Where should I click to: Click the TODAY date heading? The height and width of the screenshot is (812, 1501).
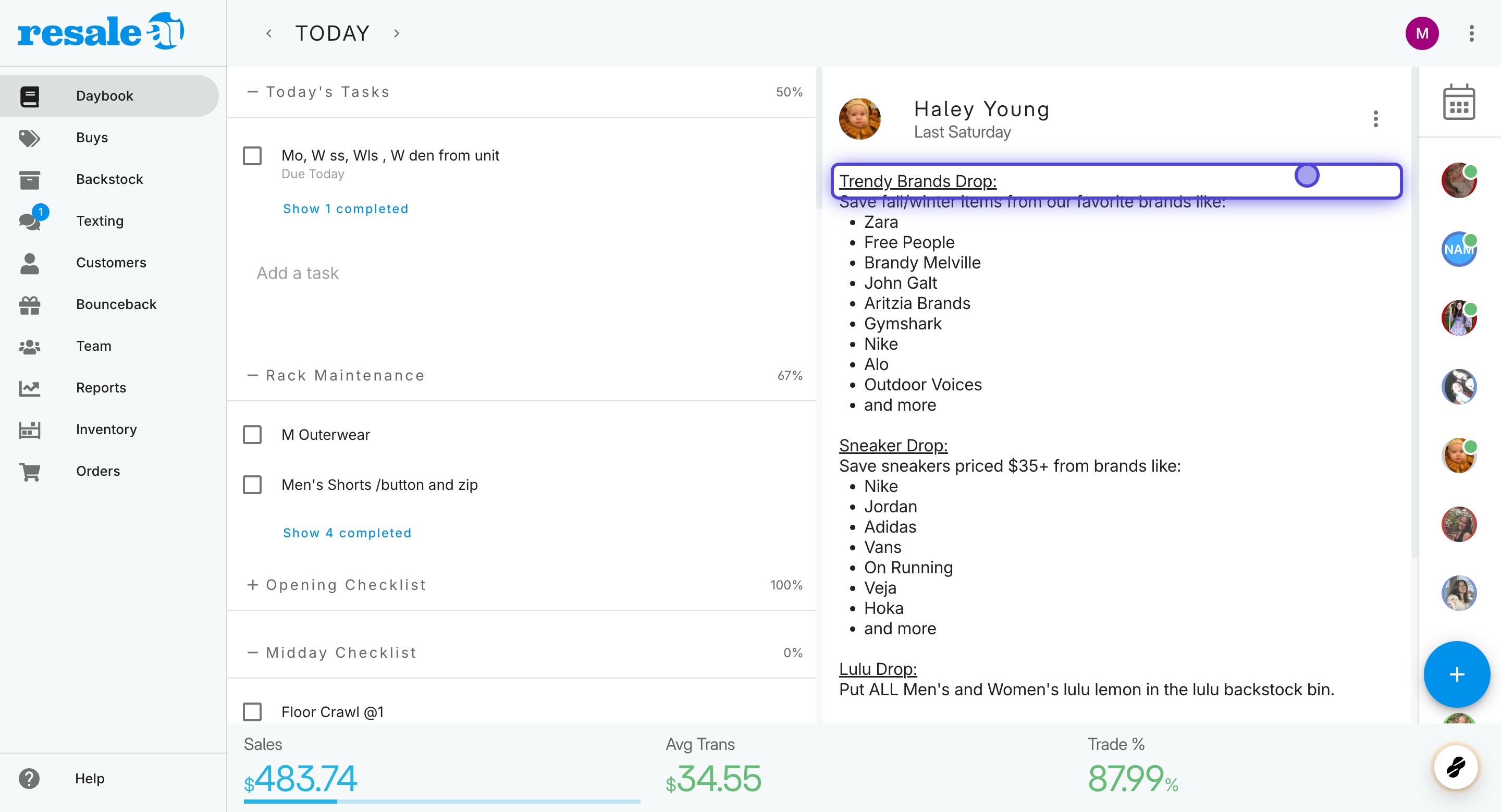coord(332,33)
